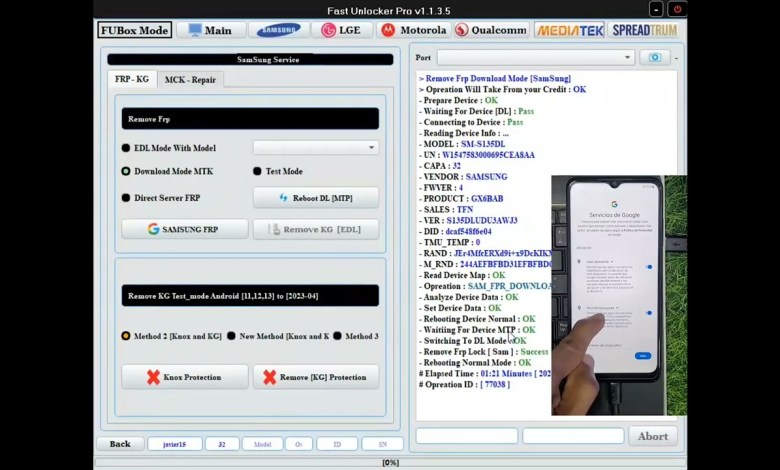Screen dimensions: 780x470
Task: Click the credit value 32 box
Action: click(x=222, y=444)
